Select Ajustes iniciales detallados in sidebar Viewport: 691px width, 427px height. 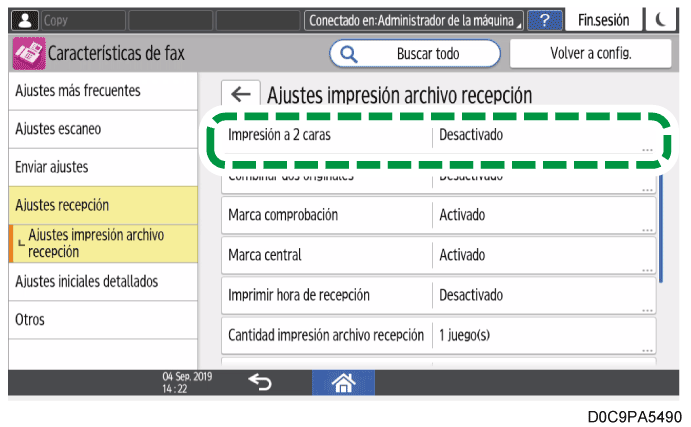(98, 282)
